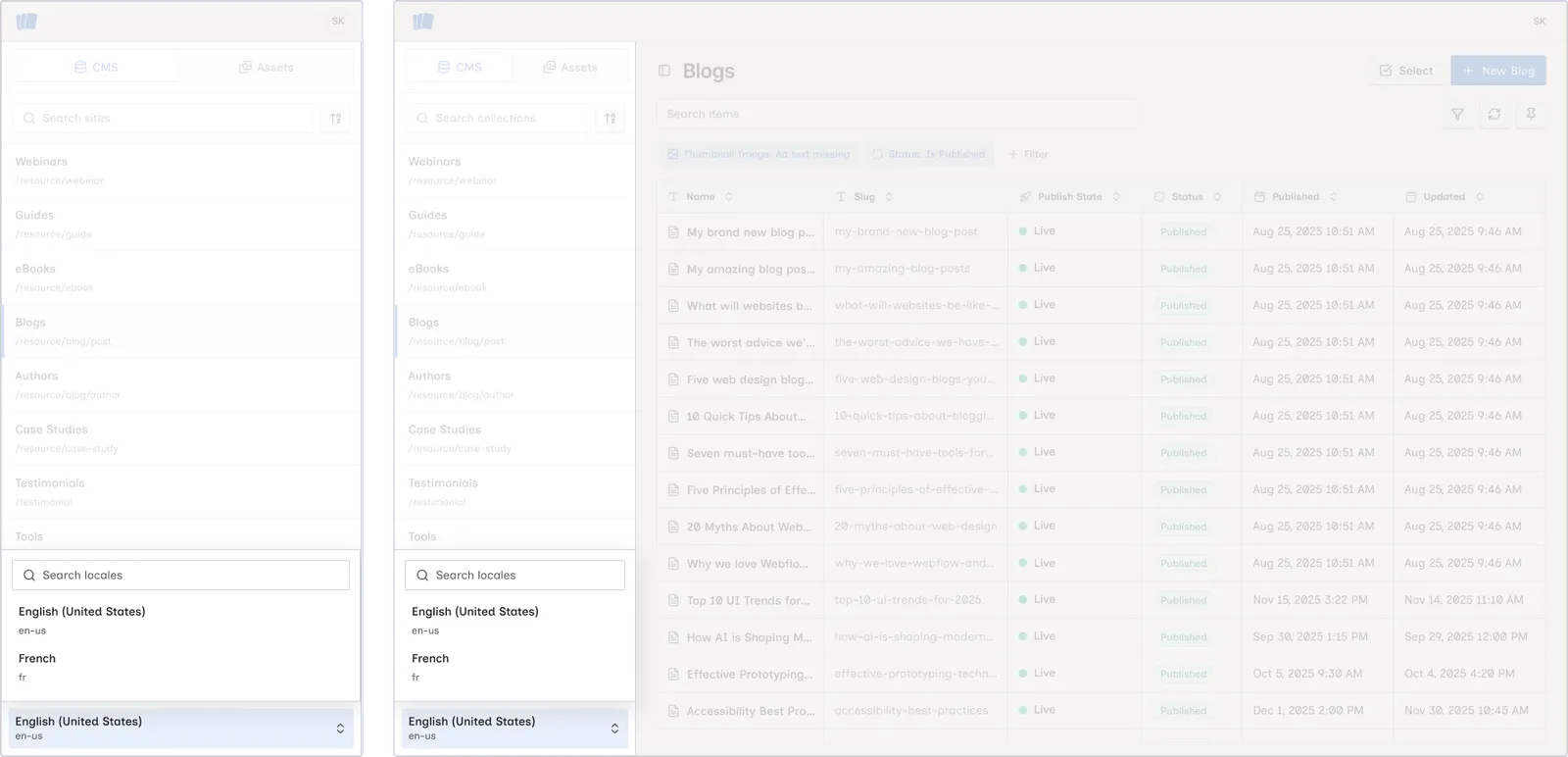This screenshot has width=1568, height=757.
Task: Click document icon of 'Why we love Webflo...' row
Action: 673,564
